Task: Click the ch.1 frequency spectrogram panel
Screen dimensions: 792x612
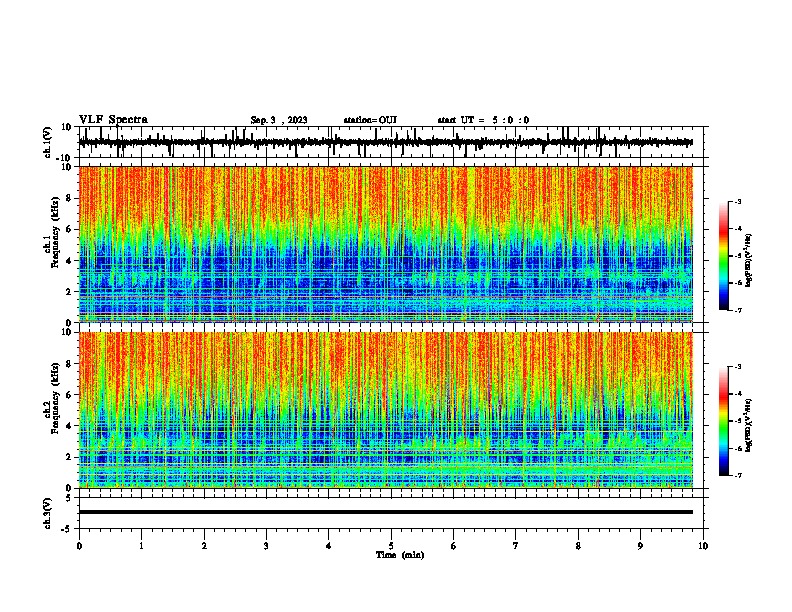Action: point(386,244)
